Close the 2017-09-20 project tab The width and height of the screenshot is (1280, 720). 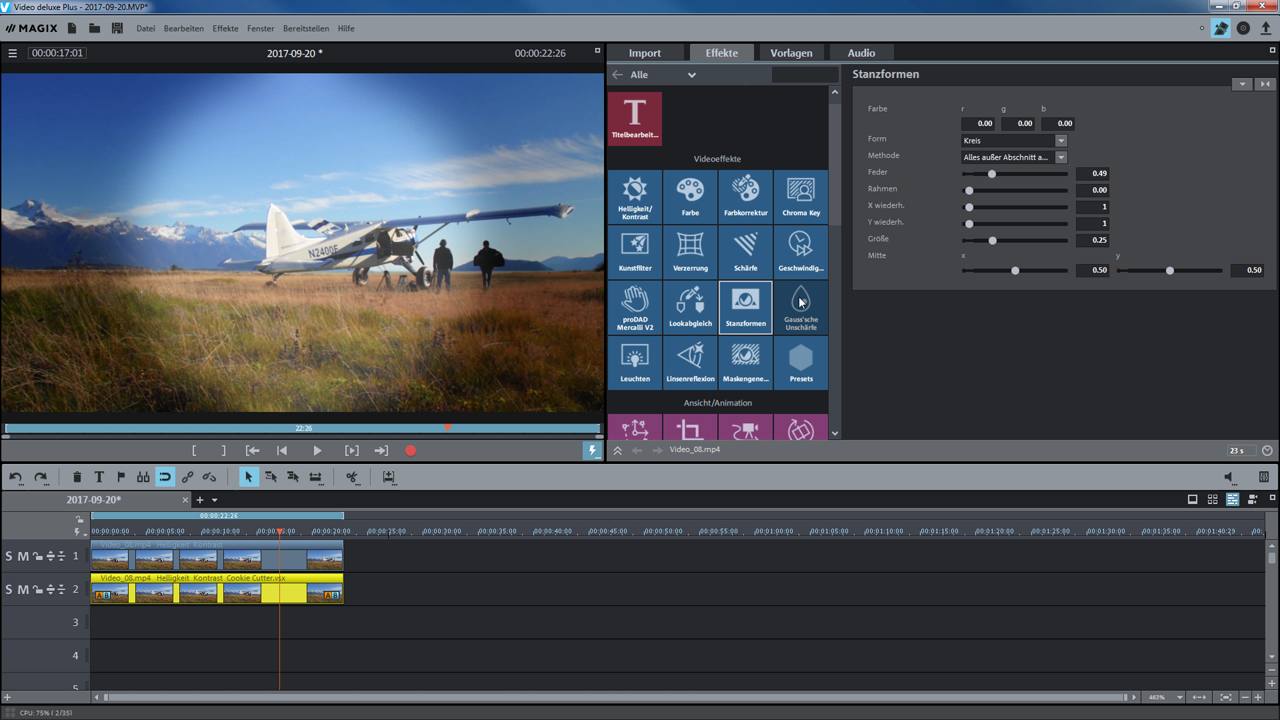[185, 500]
